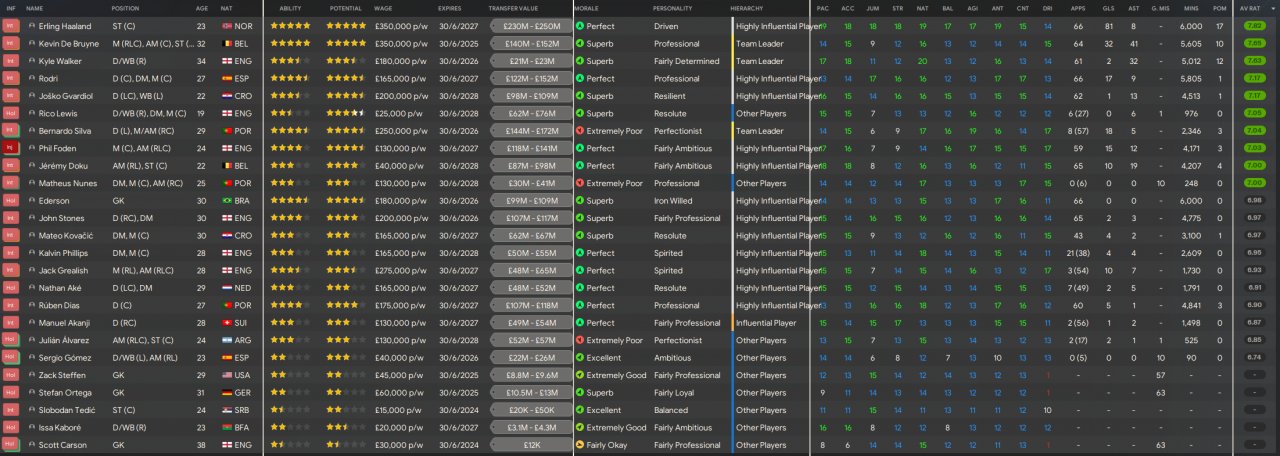Click the Switzerland flag in Manuel Akanji's row
Screen dimensions: 1280x456
point(227,323)
